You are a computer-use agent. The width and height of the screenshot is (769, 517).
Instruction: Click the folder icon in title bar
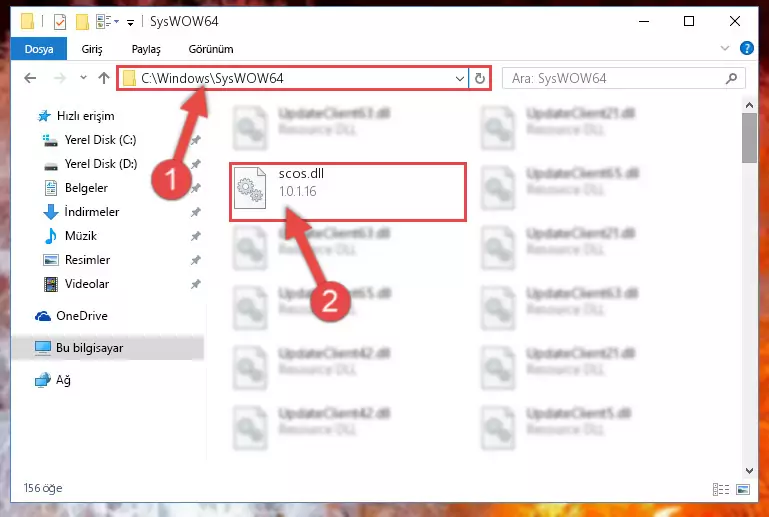click(x=28, y=22)
